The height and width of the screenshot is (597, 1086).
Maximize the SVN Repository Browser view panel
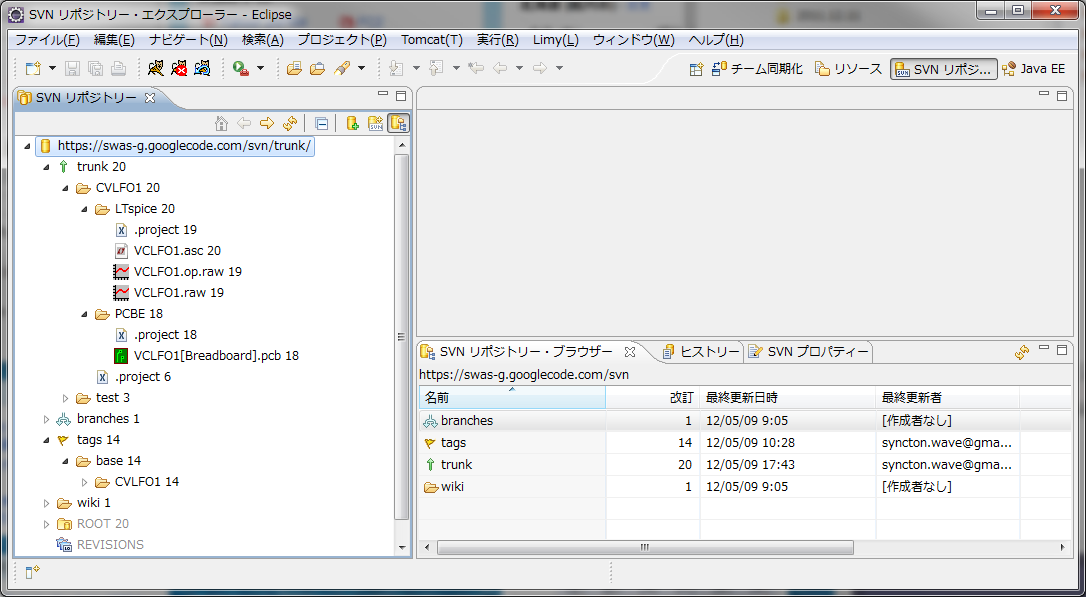[x=1062, y=350]
